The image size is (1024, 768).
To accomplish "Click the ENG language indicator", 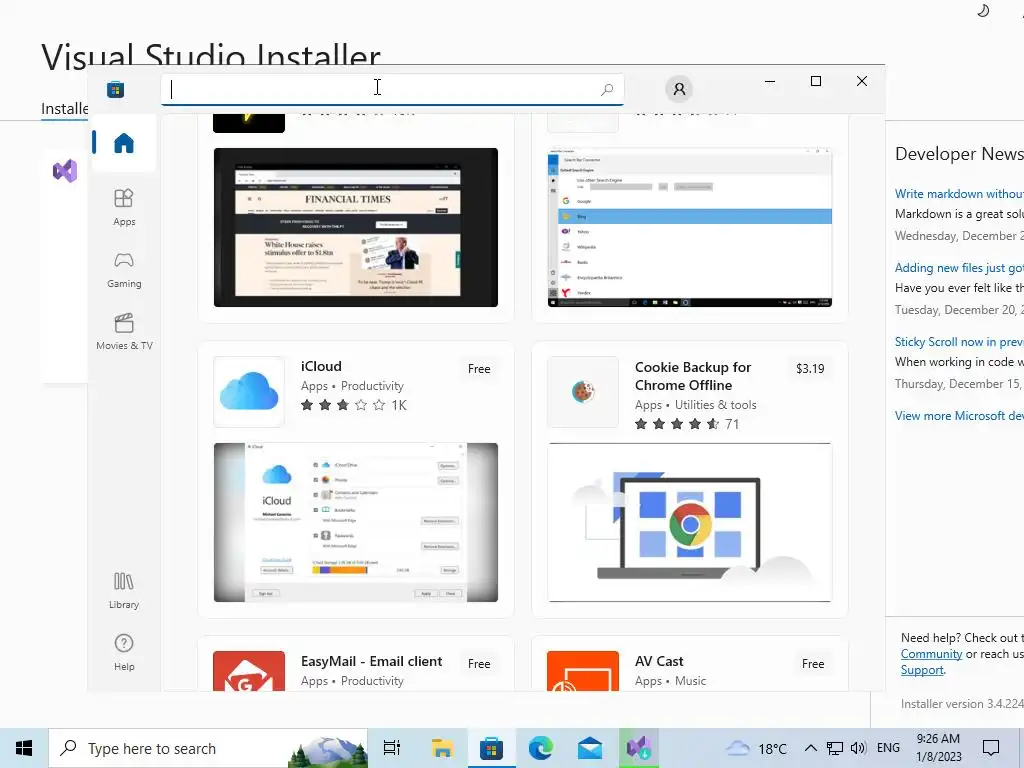I will [888, 748].
